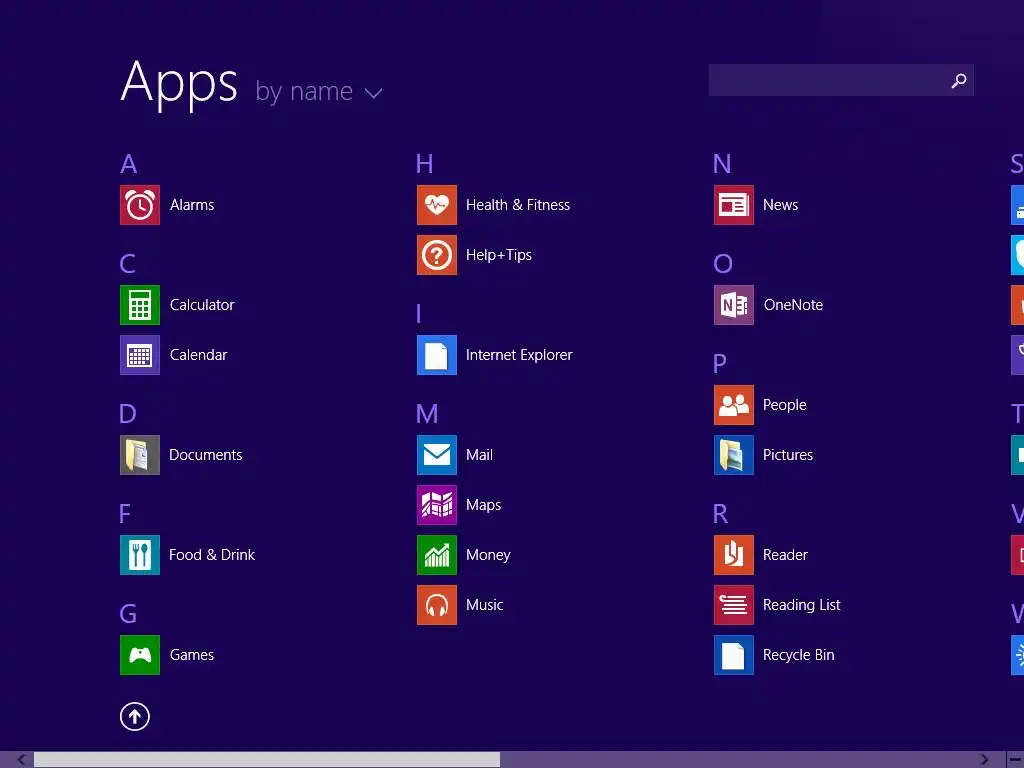Open the Recycle Bin icon
The width and height of the screenshot is (1024, 768).
click(734, 655)
